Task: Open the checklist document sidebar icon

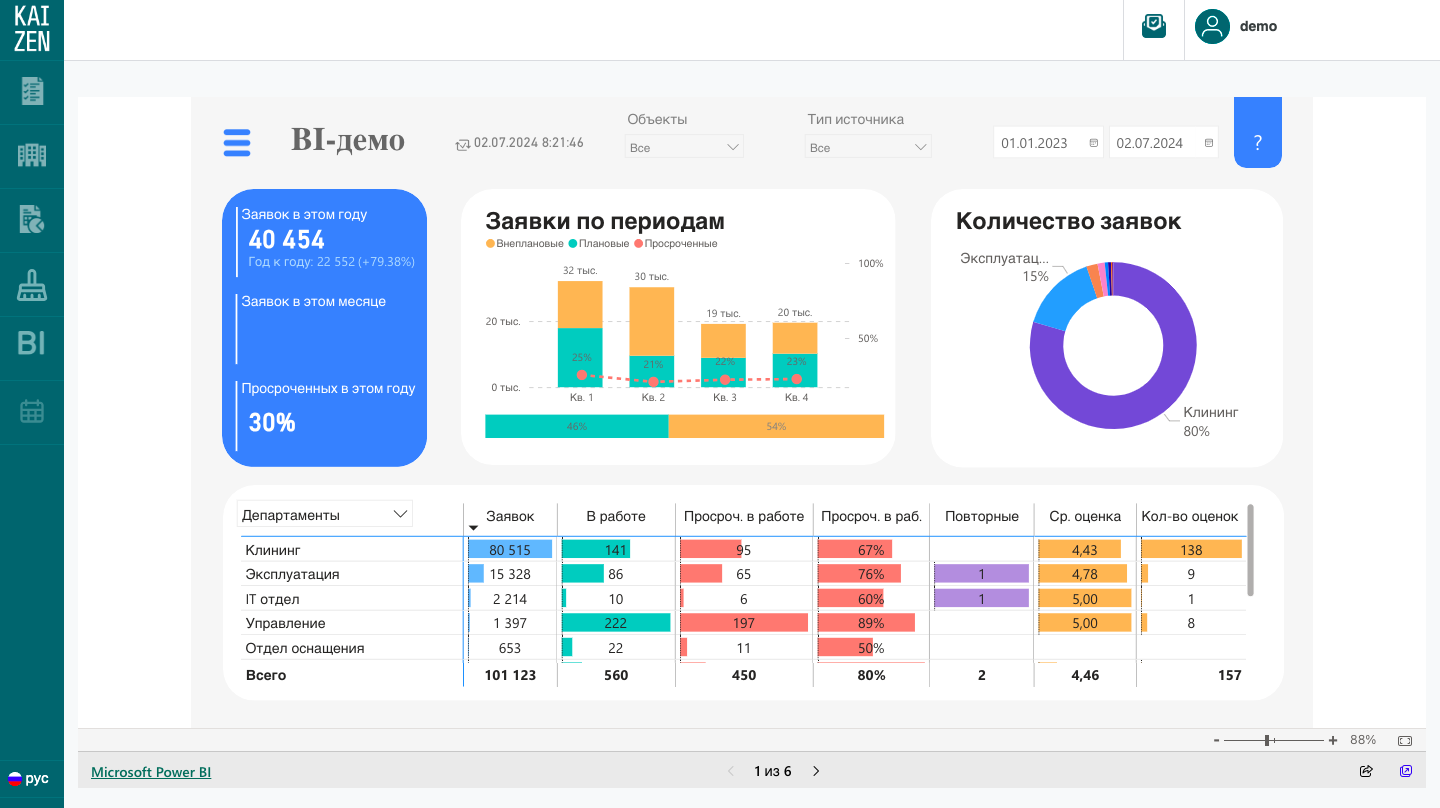Action: [32, 92]
